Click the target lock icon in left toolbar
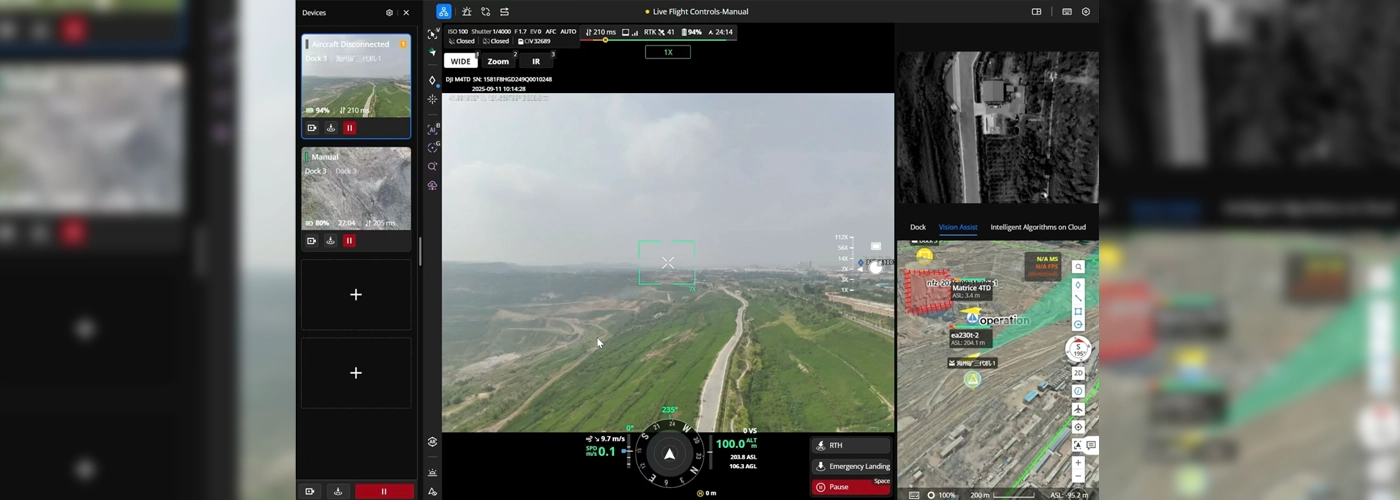Screen dimensions: 1400x500 [x=432, y=34]
